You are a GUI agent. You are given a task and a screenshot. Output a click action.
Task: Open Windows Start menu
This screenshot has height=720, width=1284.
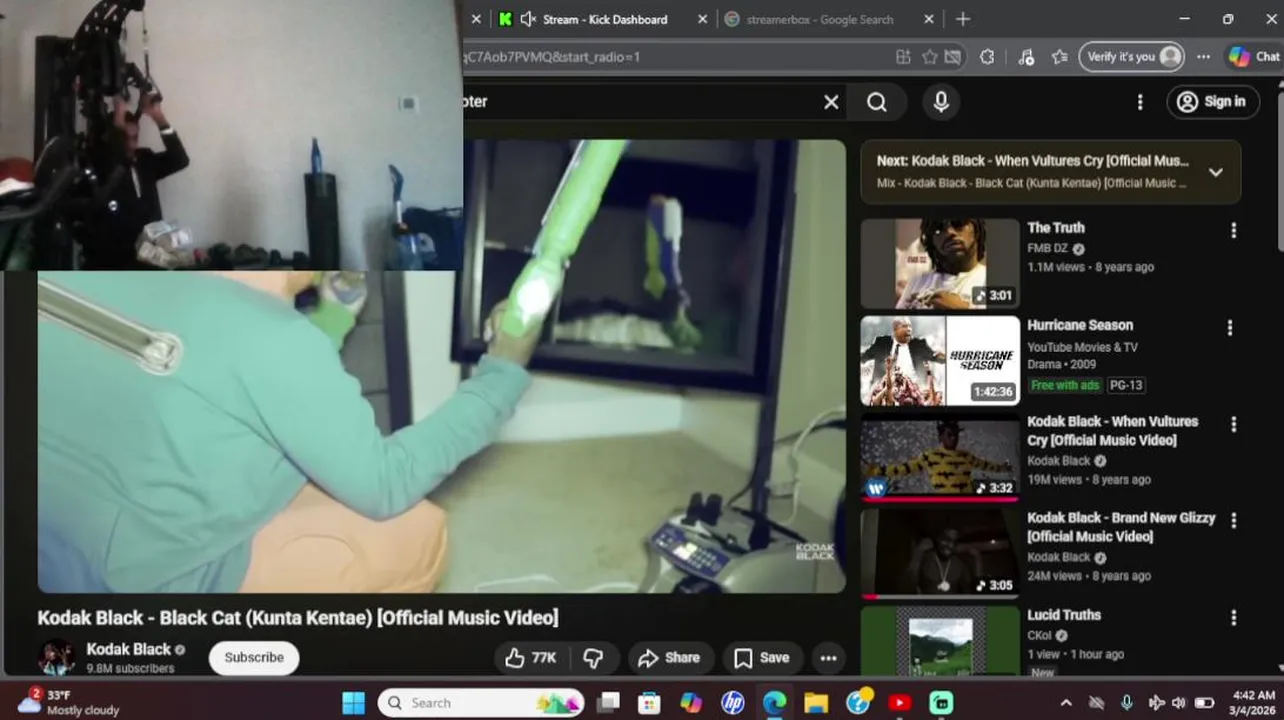click(x=354, y=703)
